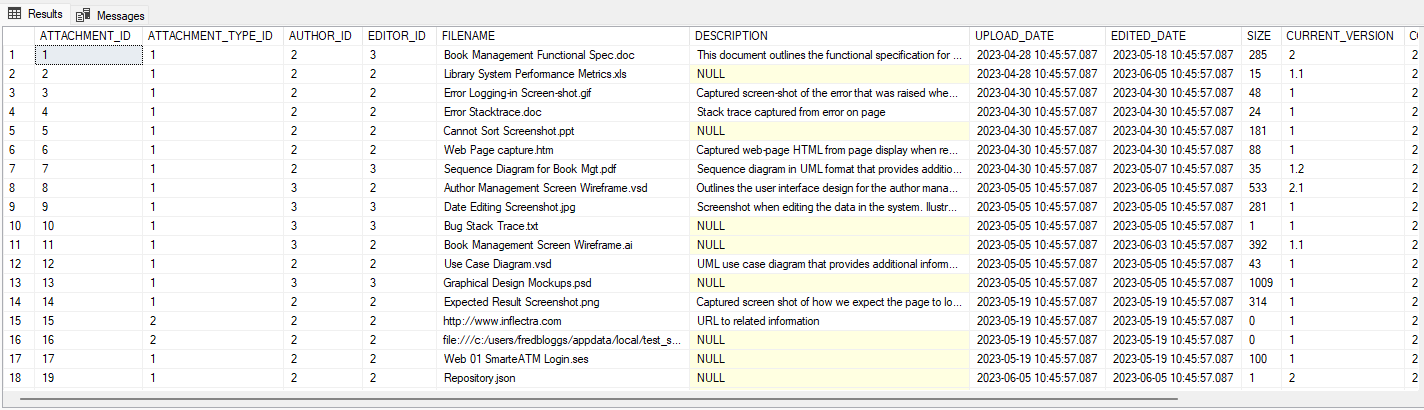1424x410 pixels.
Task: Select the FILENAME column header
Action: 468,36
